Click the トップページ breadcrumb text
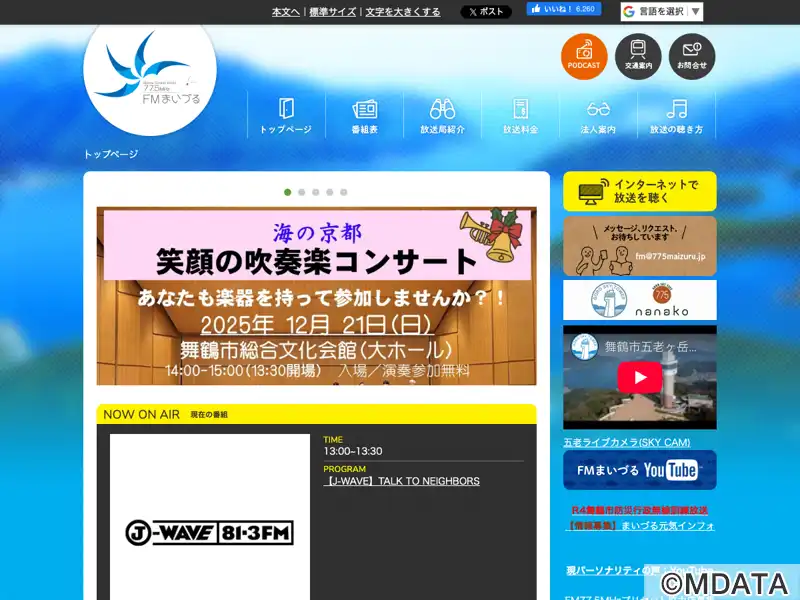Viewport: 800px width, 600px height. point(111,154)
